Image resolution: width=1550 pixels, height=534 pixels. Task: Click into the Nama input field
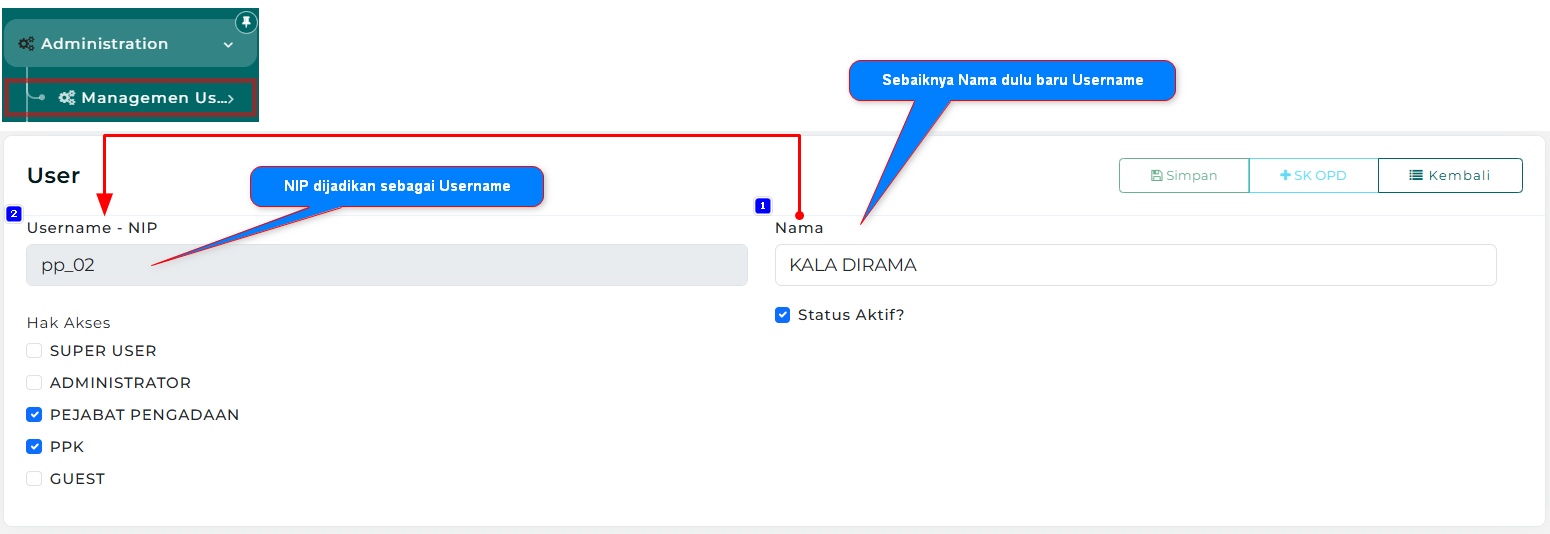click(1135, 265)
